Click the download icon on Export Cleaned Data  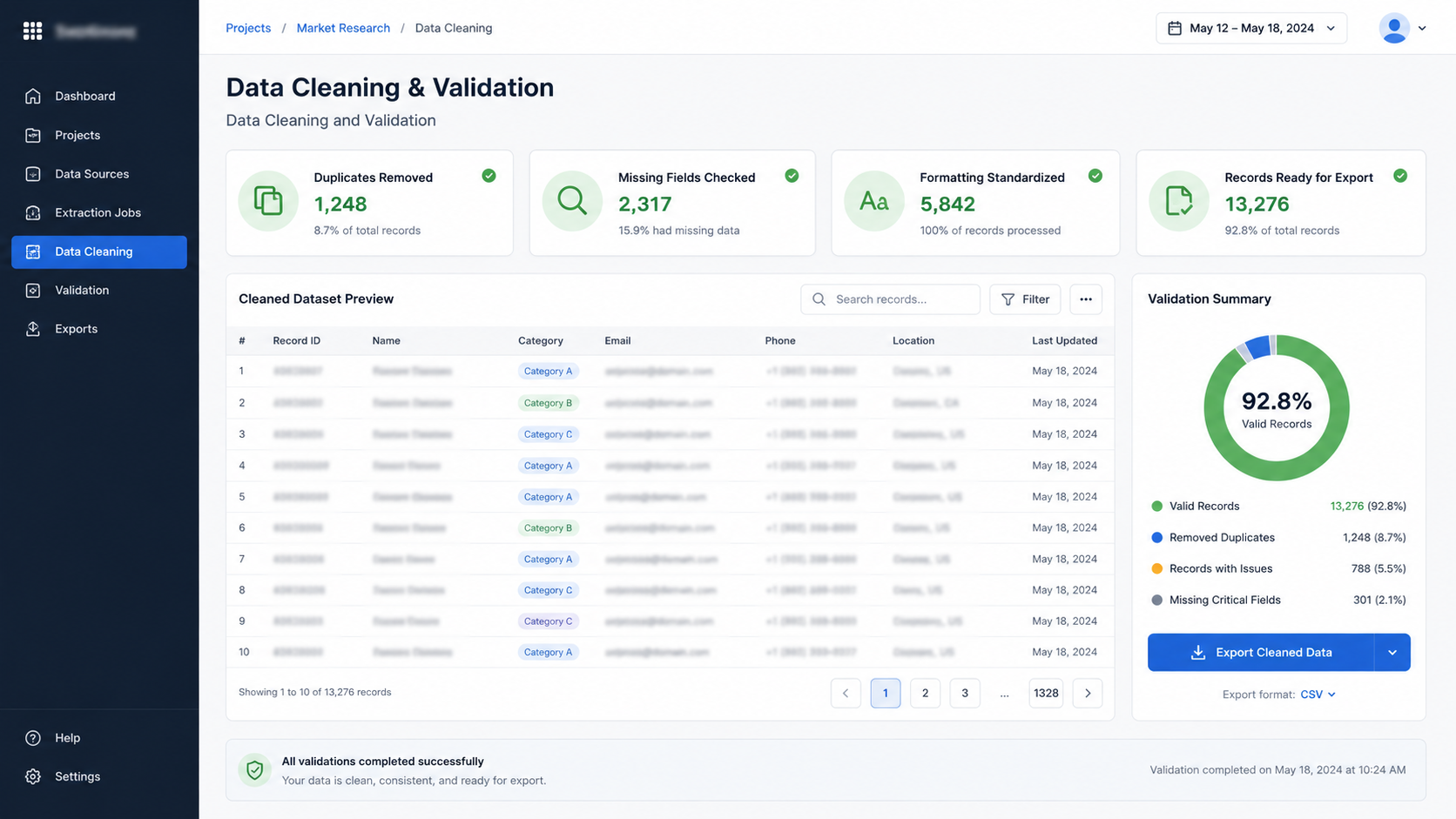1198,653
